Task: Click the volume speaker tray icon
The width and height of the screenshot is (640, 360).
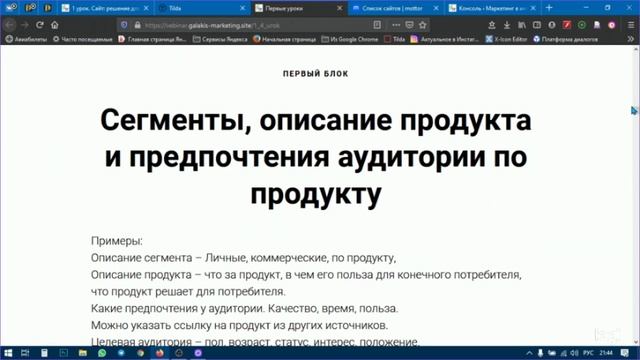Action: pos(575,353)
